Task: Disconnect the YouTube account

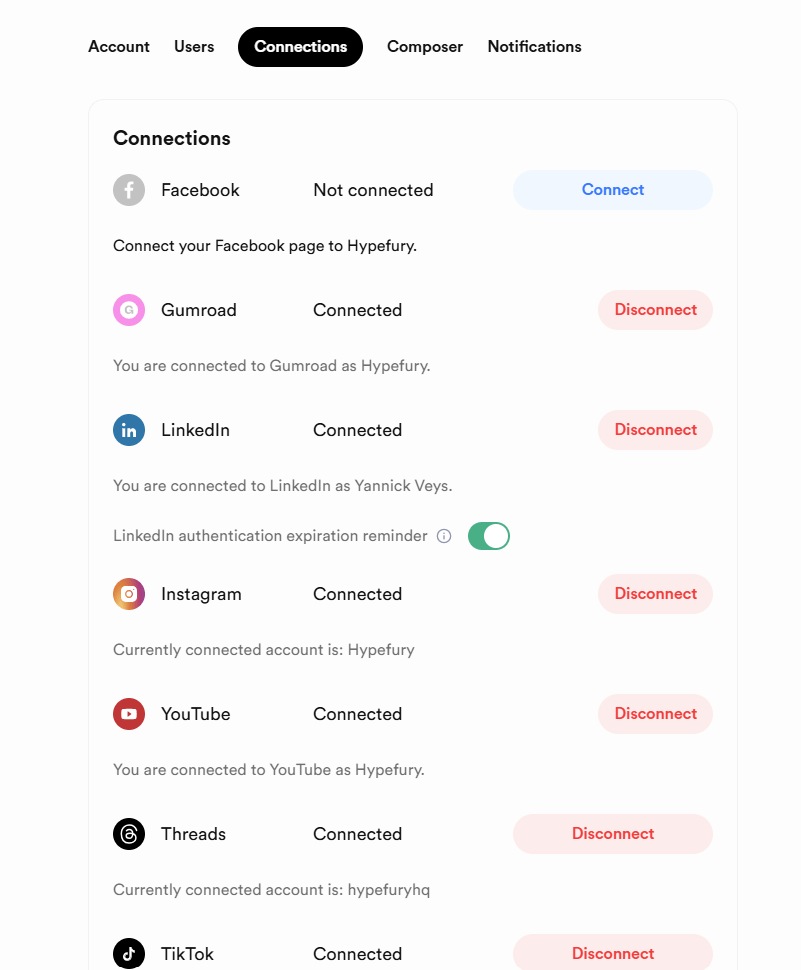Action: (655, 714)
